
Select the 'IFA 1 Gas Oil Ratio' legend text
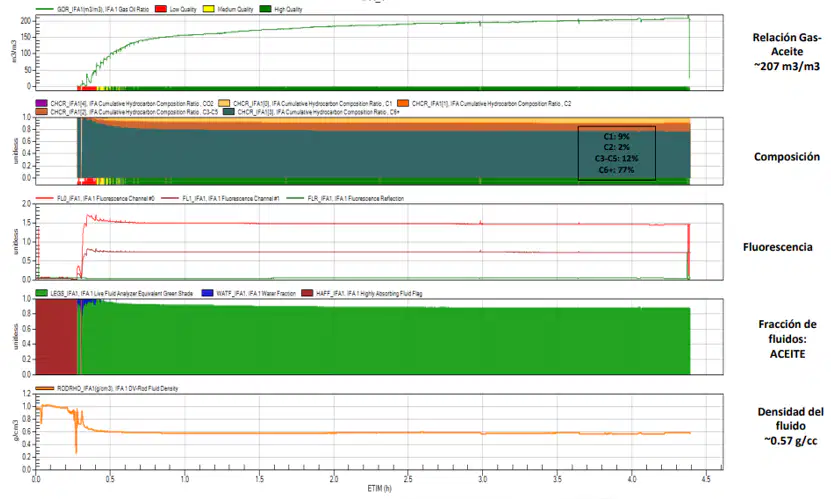tap(126, 10)
